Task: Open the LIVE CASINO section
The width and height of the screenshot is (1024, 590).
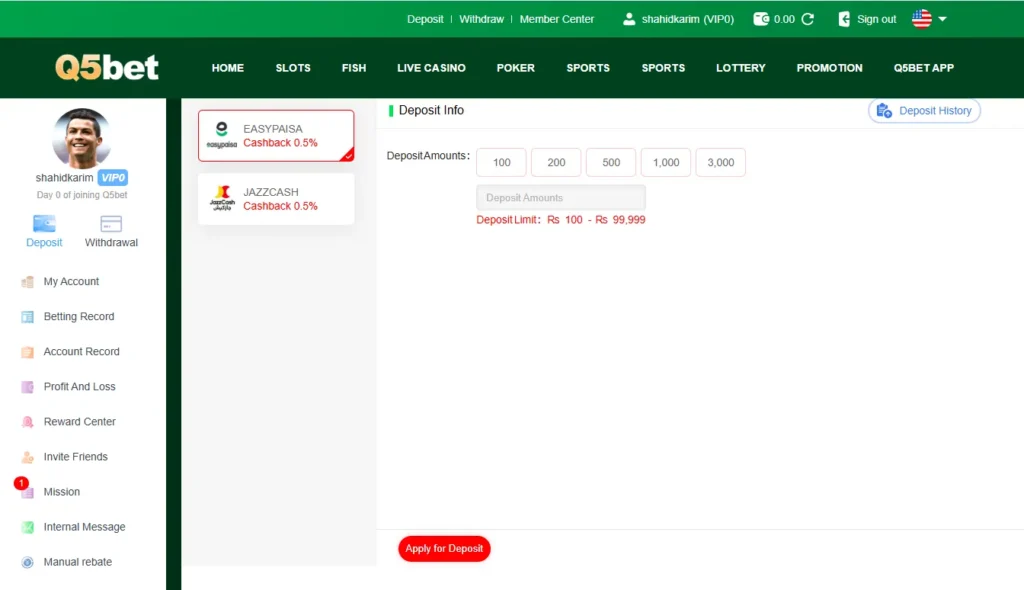Action: click(431, 68)
